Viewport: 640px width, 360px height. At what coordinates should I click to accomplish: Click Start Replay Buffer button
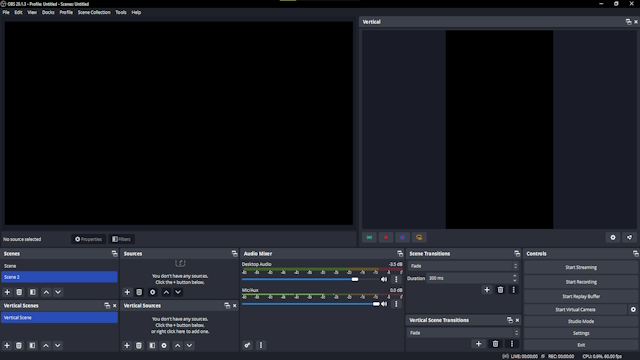click(x=581, y=297)
